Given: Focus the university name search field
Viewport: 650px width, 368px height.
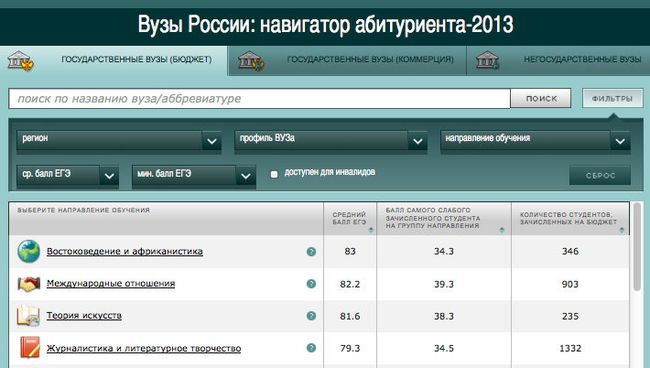Looking at the screenshot, I should click(x=260, y=99).
